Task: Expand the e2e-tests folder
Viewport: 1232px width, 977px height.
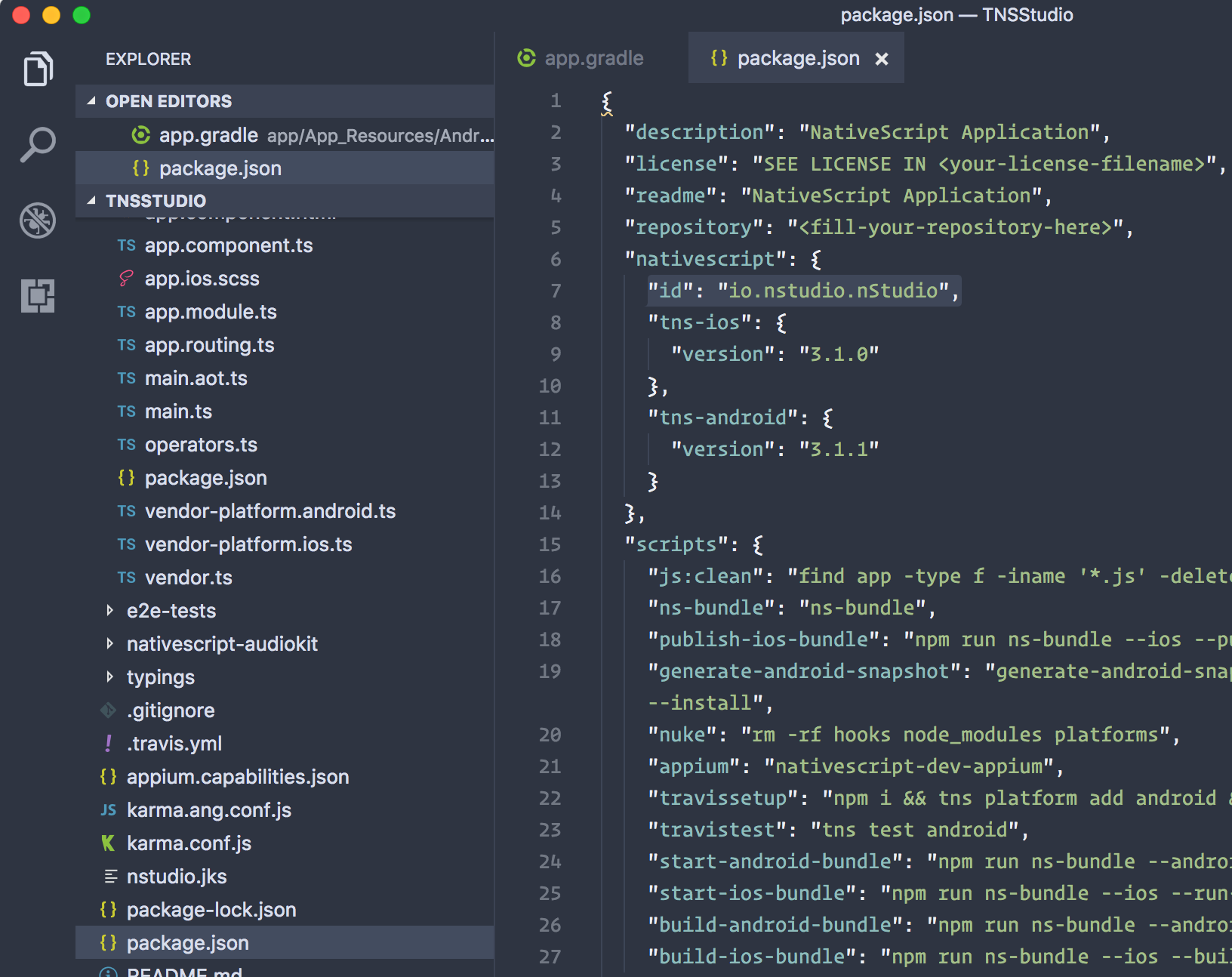Action: point(285,611)
